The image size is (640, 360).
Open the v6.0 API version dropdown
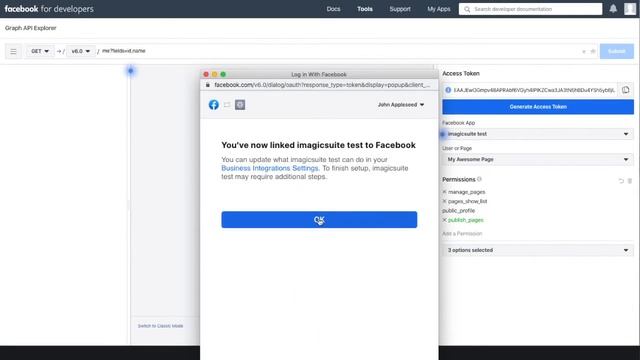tap(80, 51)
